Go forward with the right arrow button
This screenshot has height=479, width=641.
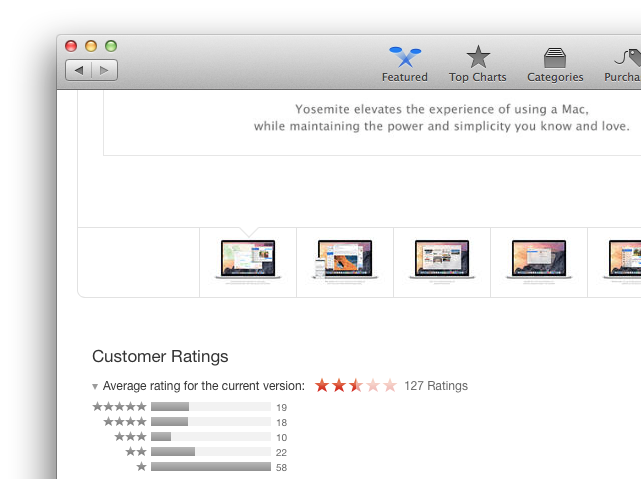click(105, 70)
